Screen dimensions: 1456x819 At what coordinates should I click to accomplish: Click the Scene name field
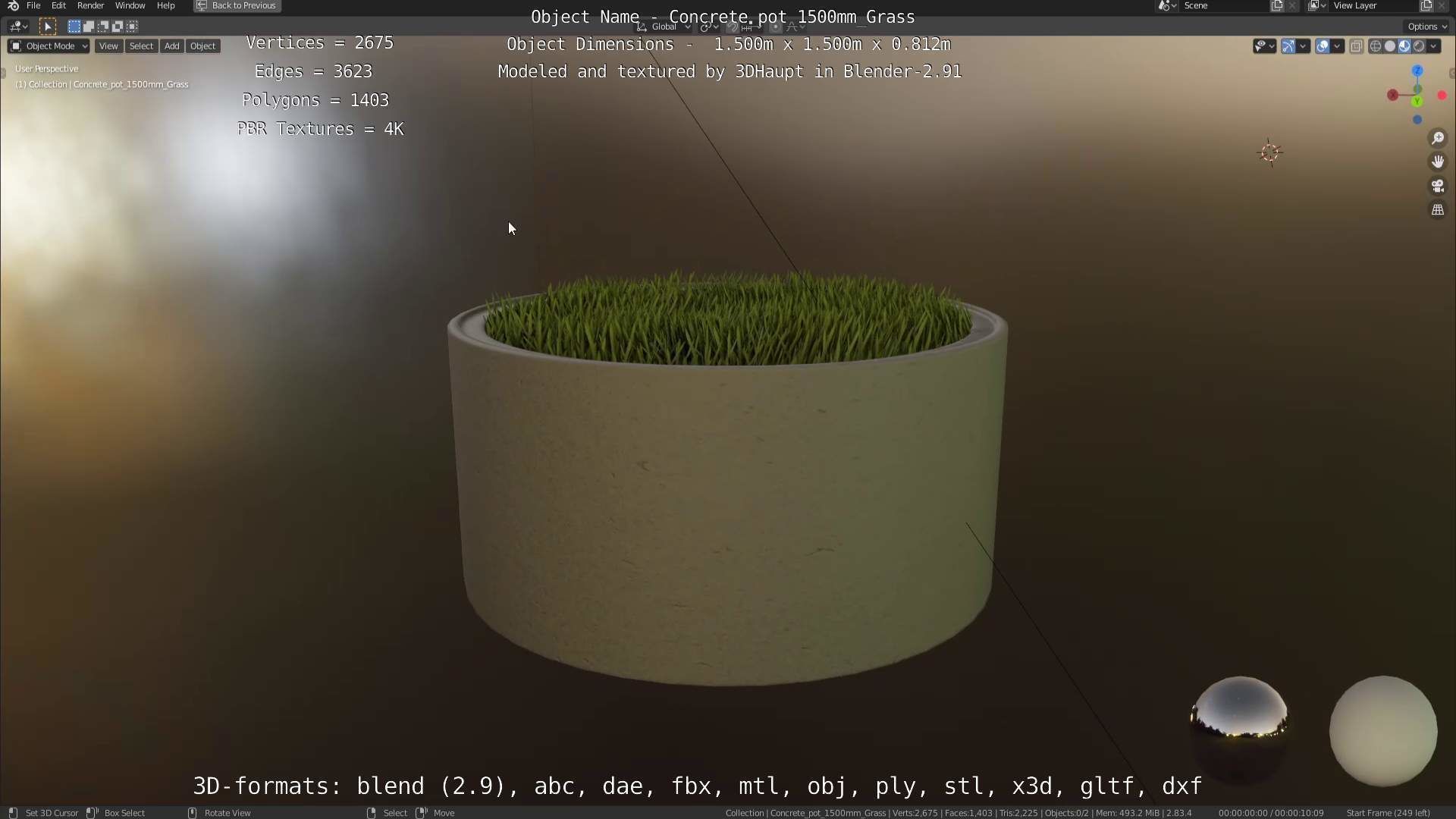1224,5
